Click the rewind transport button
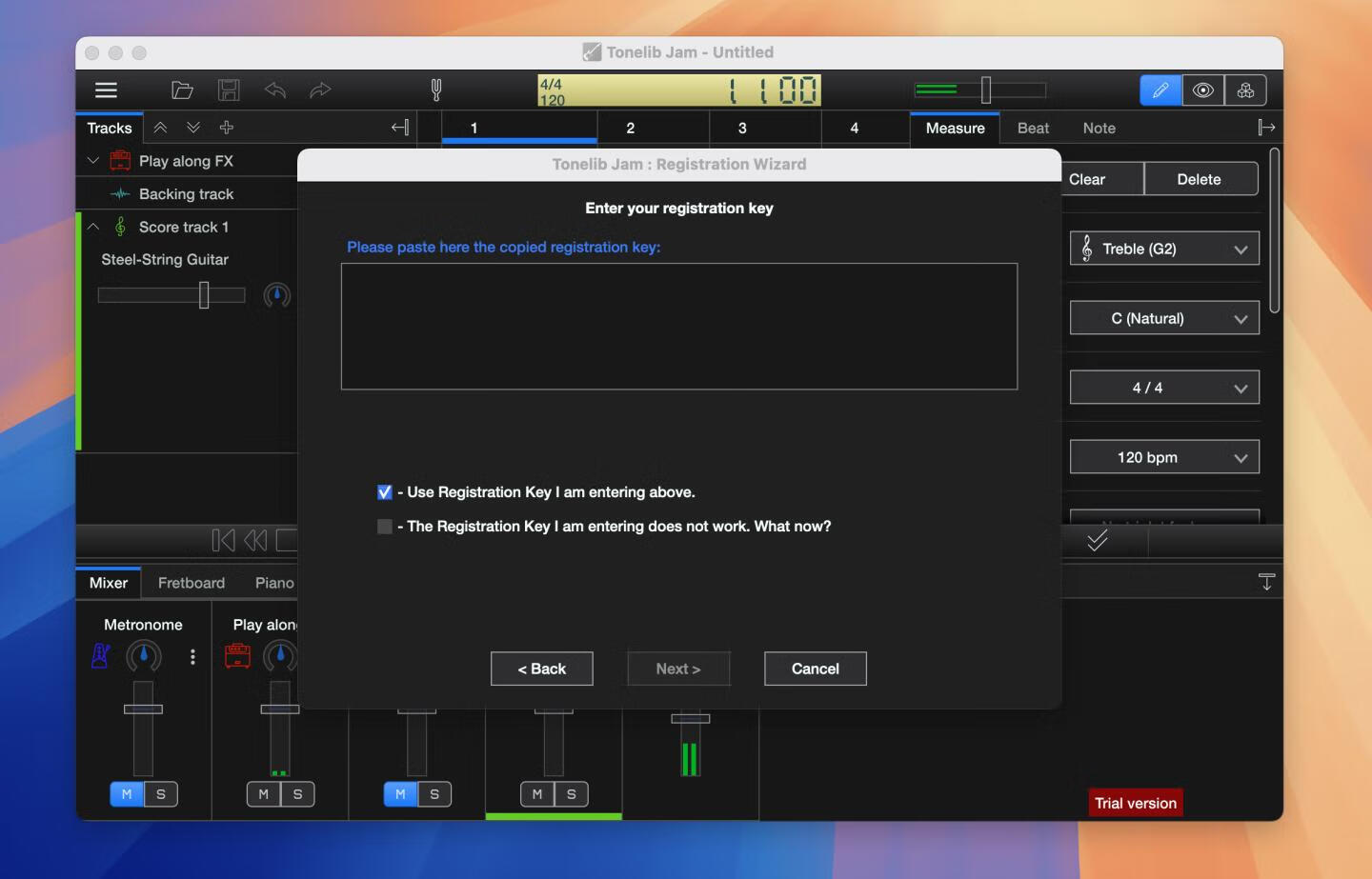The width and height of the screenshot is (1372, 879). (255, 541)
